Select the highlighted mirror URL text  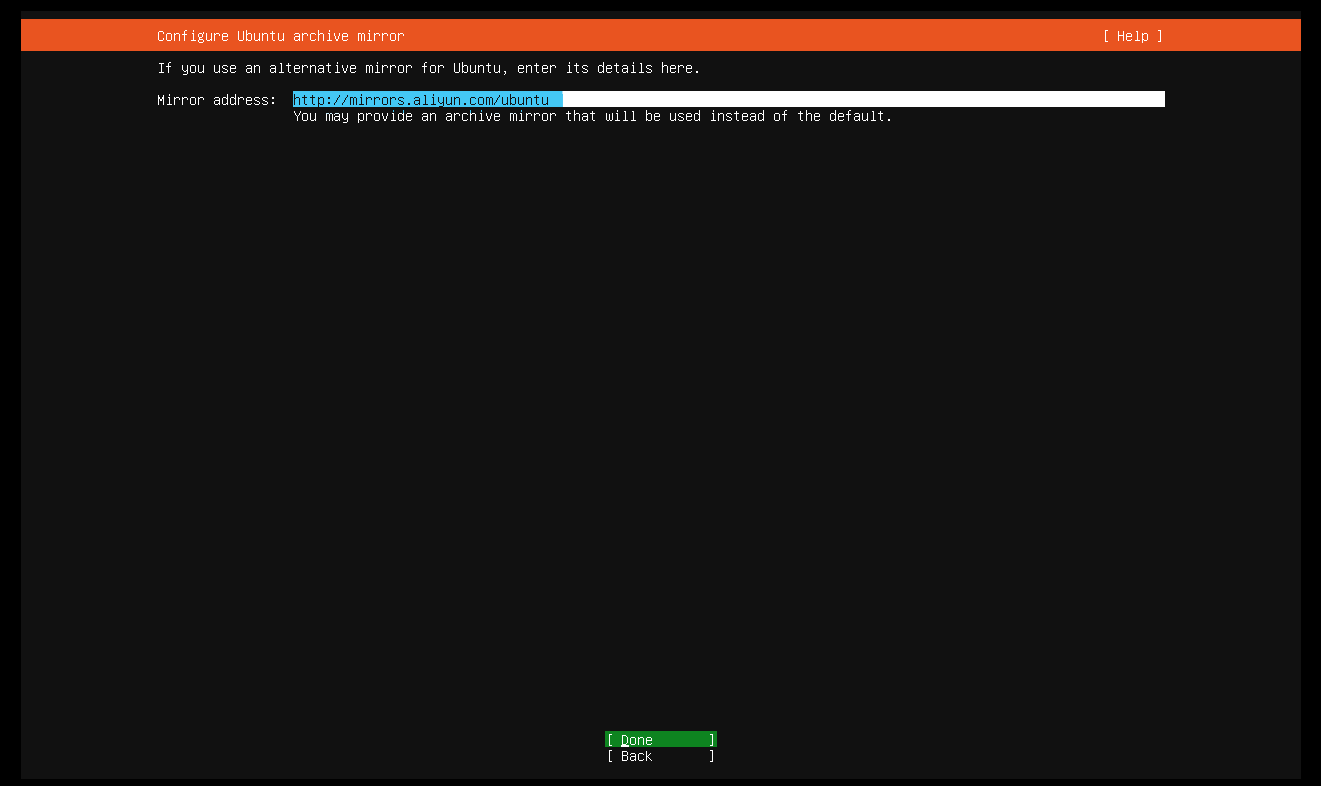[x=426, y=99]
